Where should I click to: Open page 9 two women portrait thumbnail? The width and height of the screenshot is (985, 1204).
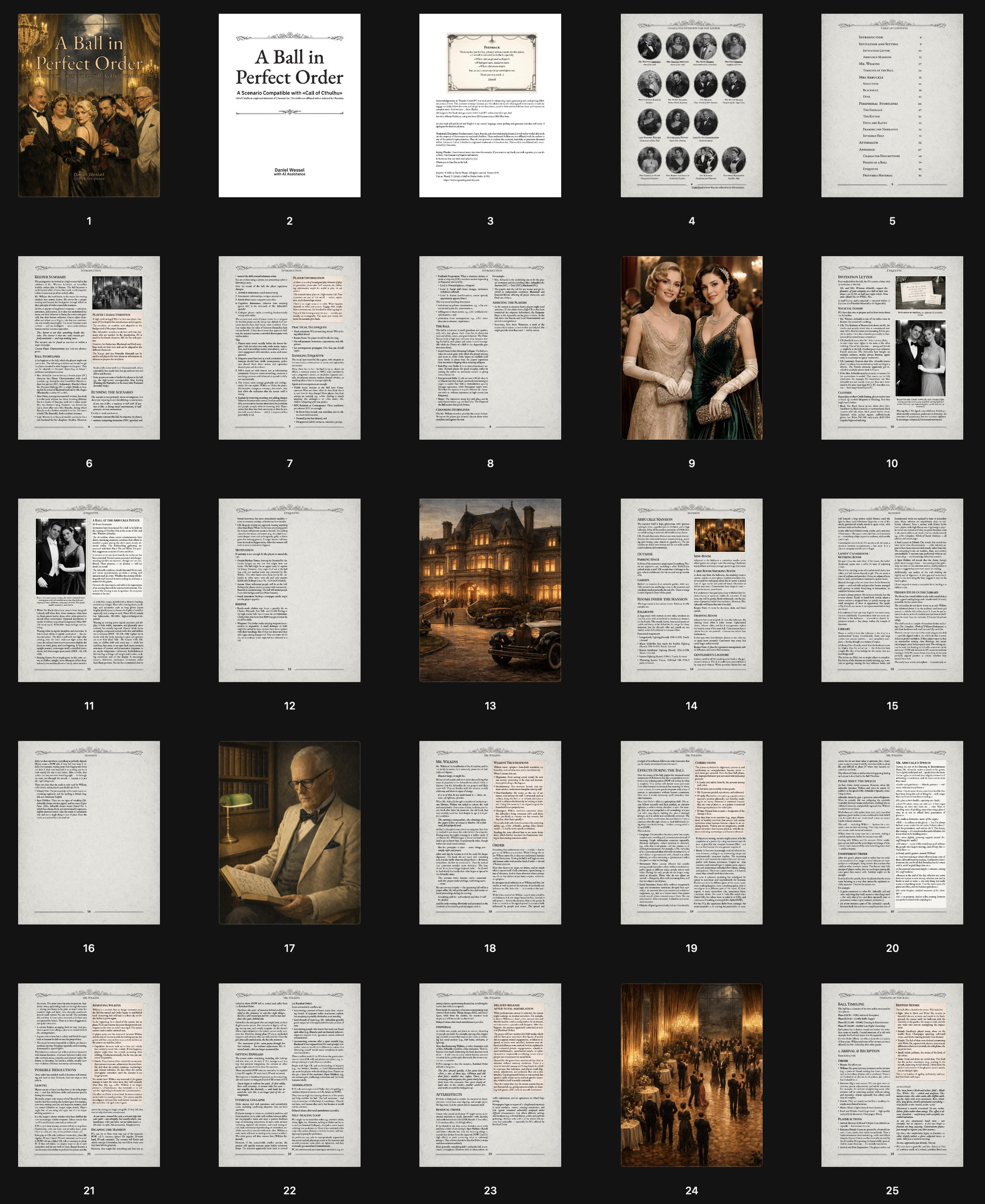click(x=691, y=348)
